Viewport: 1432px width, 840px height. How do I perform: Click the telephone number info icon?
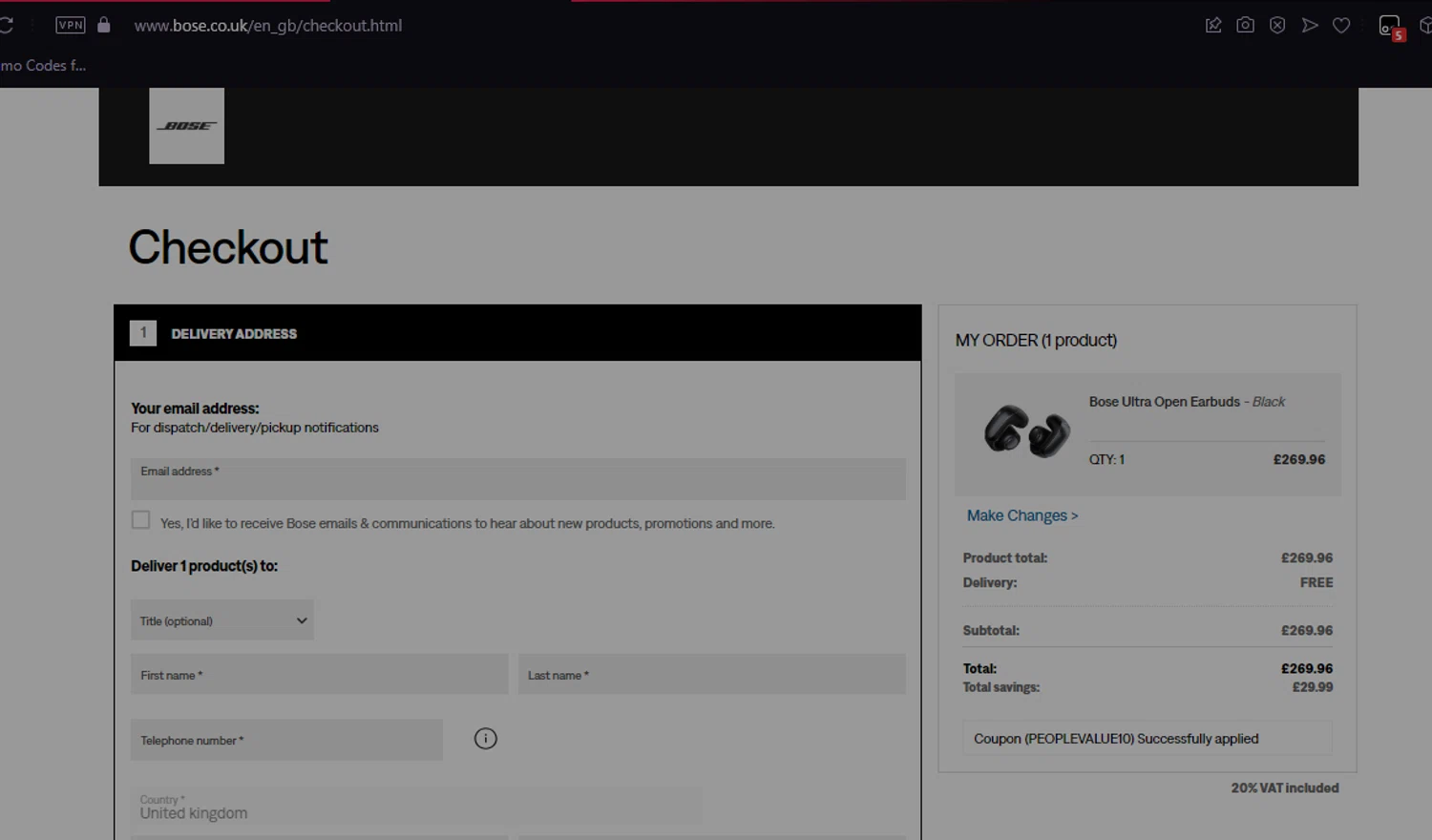485,739
